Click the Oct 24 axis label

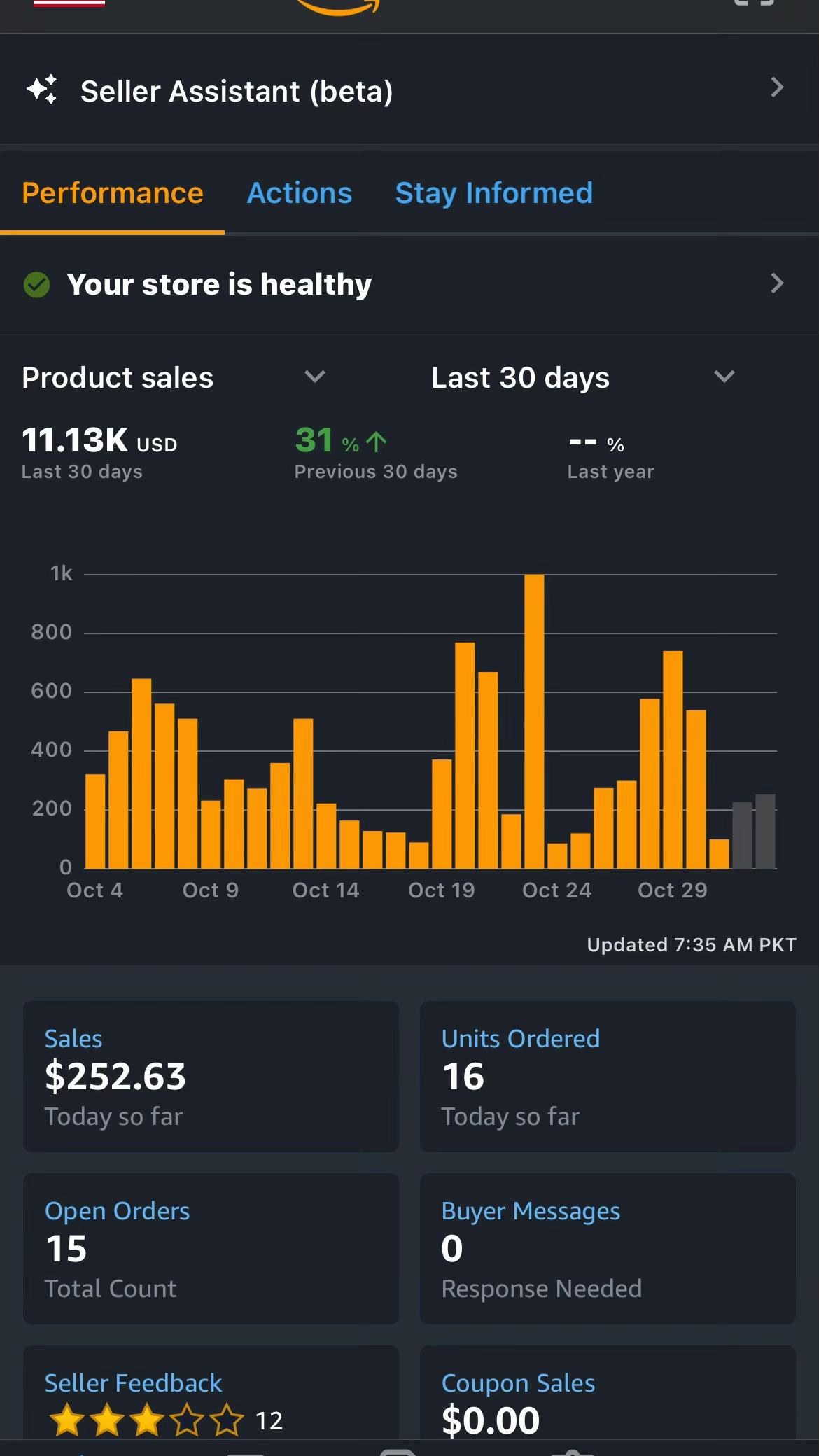point(556,890)
